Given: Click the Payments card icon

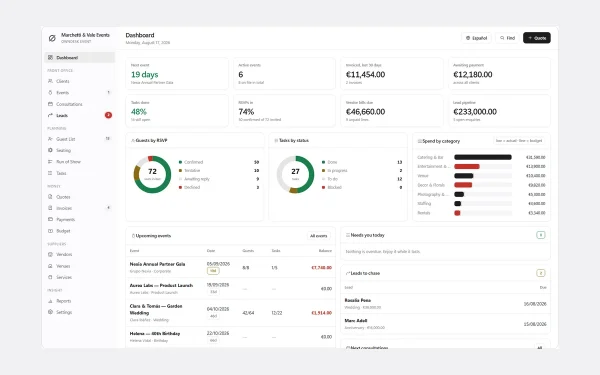Looking at the screenshot, I should pos(50,219).
